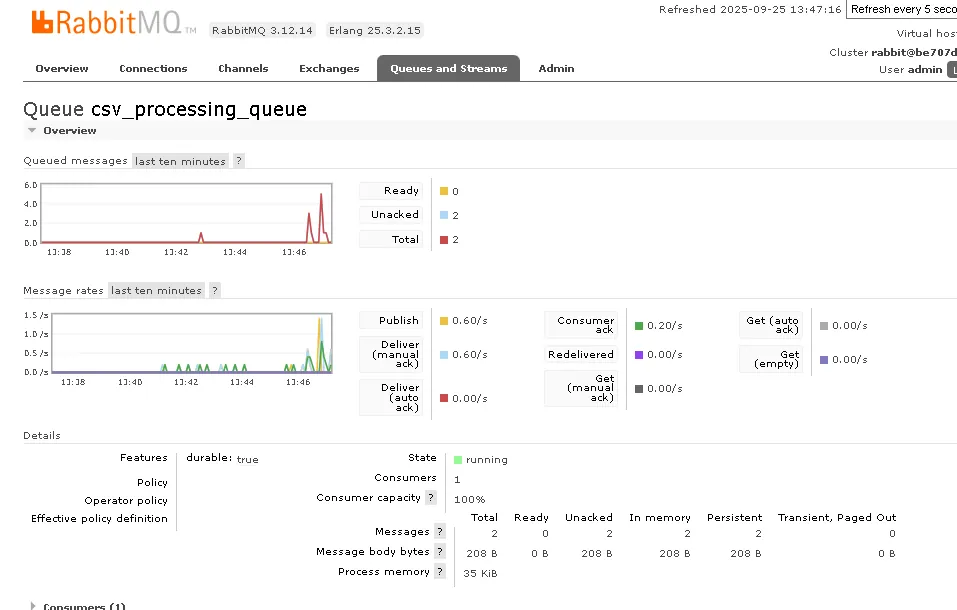Screen dimensions: 957x610
Task: Open help icon for Messages row
Action: (x=439, y=531)
